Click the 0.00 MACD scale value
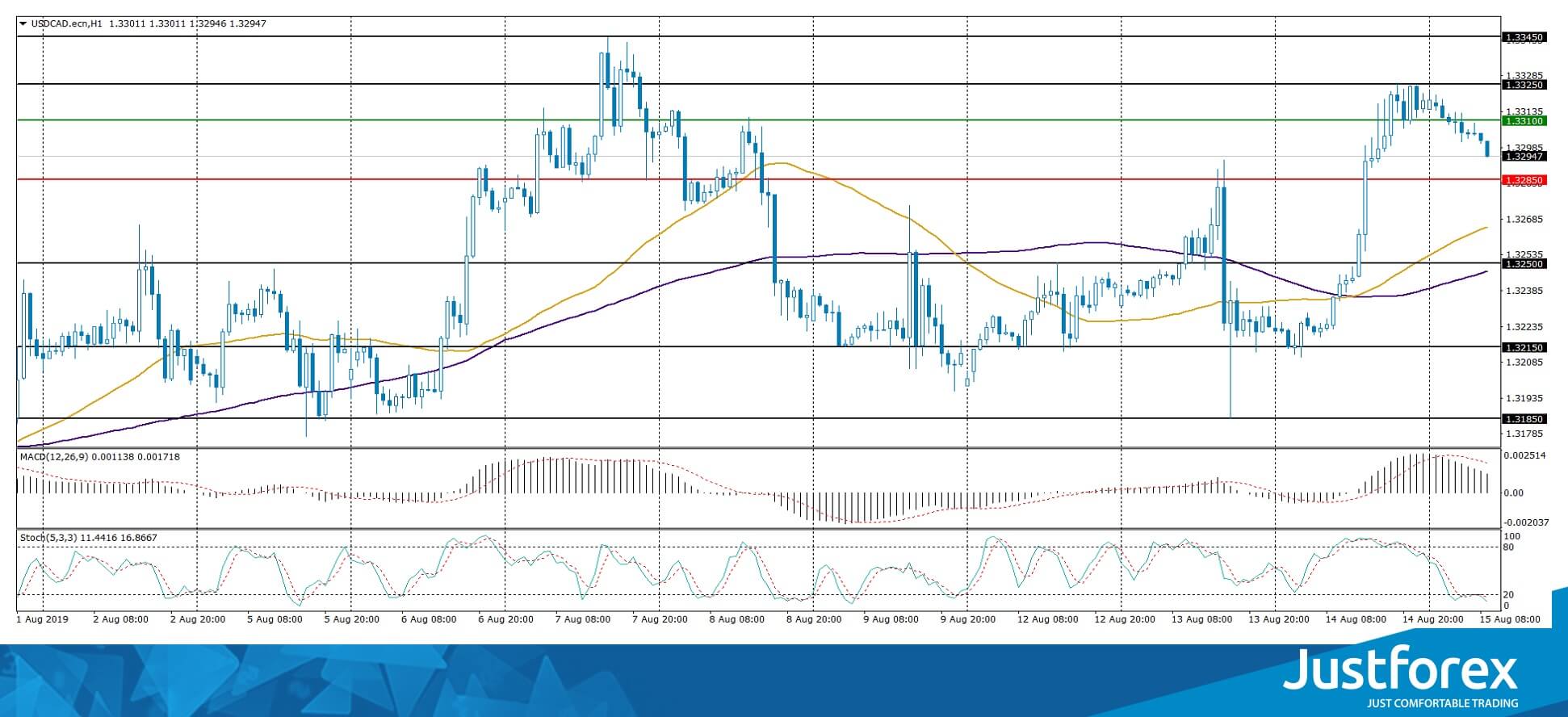Screen dimensions: 1568x717 point(1515,493)
